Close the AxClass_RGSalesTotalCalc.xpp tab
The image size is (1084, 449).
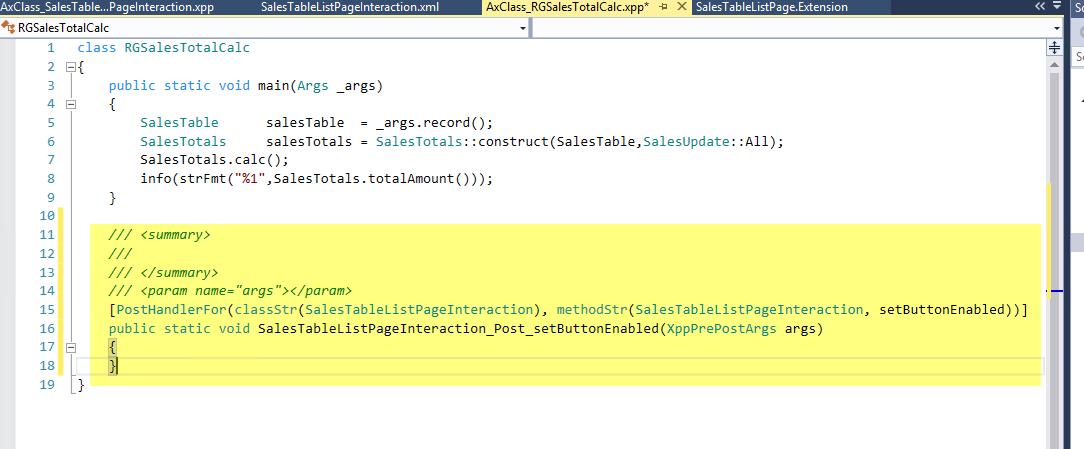[x=680, y=7]
